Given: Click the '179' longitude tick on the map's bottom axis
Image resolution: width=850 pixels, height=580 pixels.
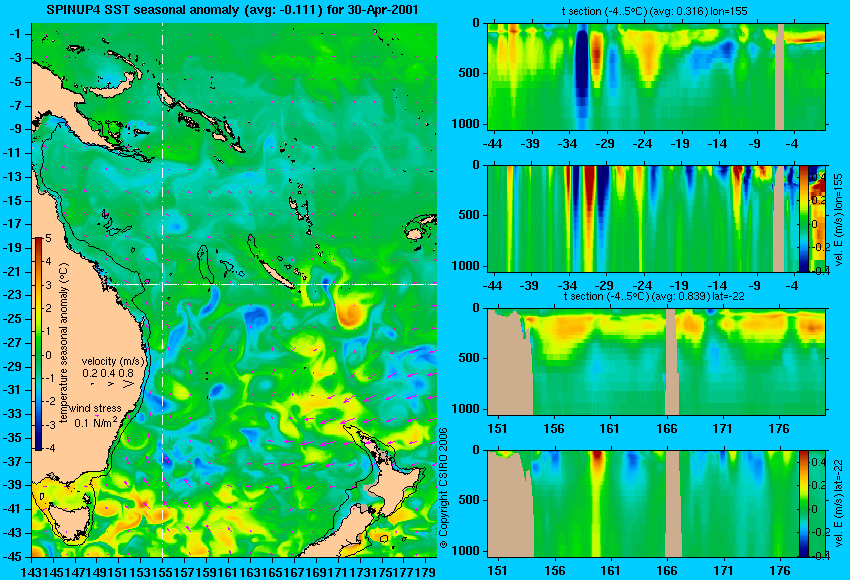Looking at the screenshot, I should point(427,572).
